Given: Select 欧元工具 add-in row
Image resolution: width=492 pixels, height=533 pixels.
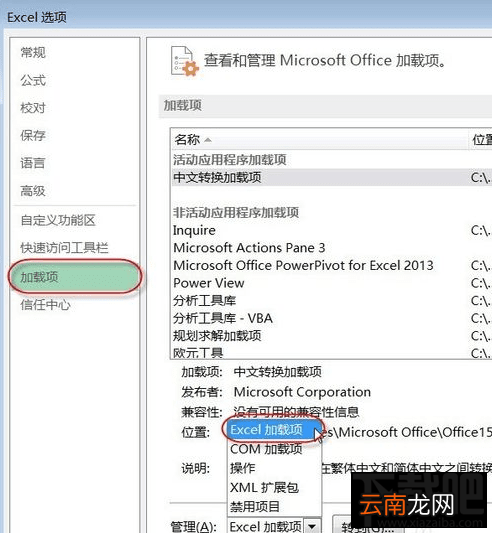Looking at the screenshot, I should pos(332,353).
